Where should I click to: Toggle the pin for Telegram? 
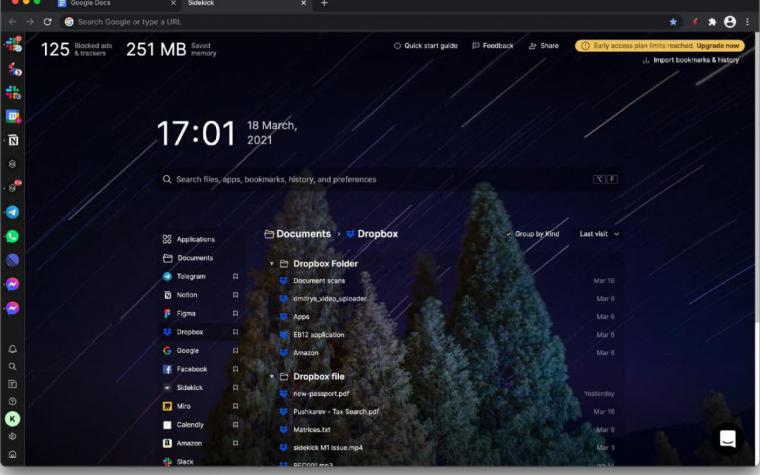click(236, 276)
